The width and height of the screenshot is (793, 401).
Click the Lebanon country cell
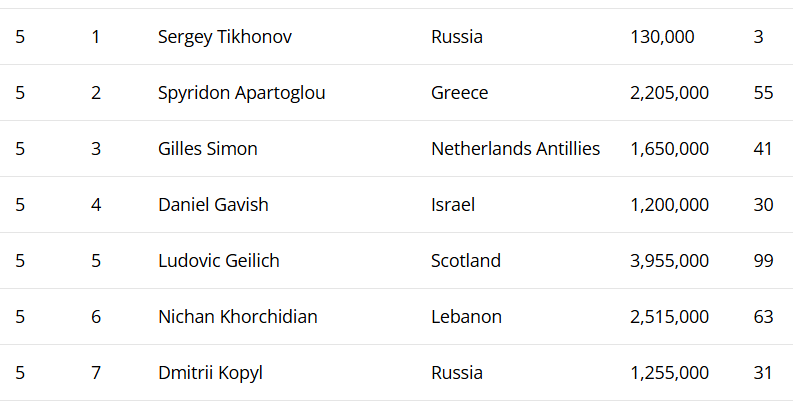coord(466,317)
